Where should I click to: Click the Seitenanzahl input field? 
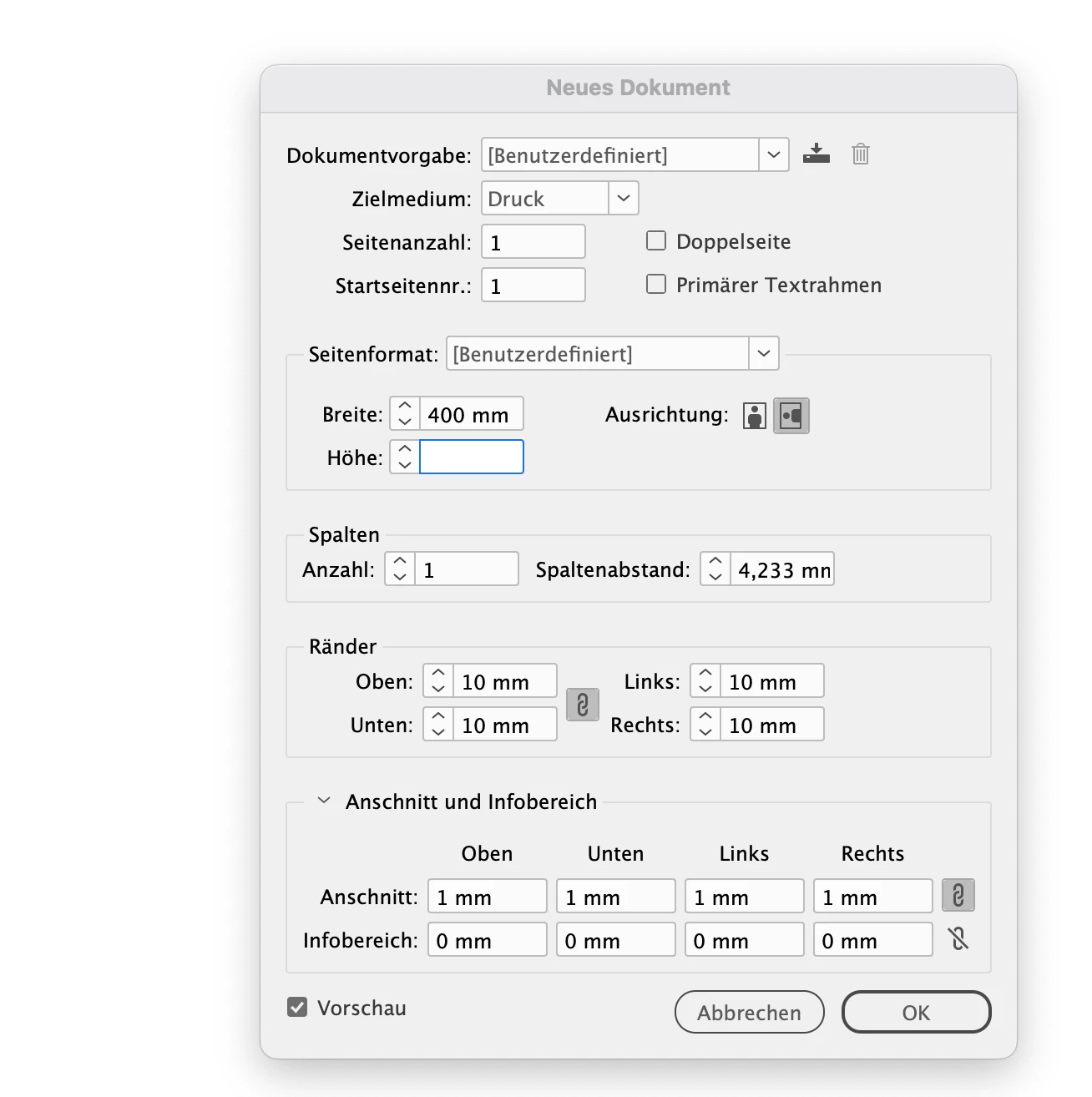533,241
